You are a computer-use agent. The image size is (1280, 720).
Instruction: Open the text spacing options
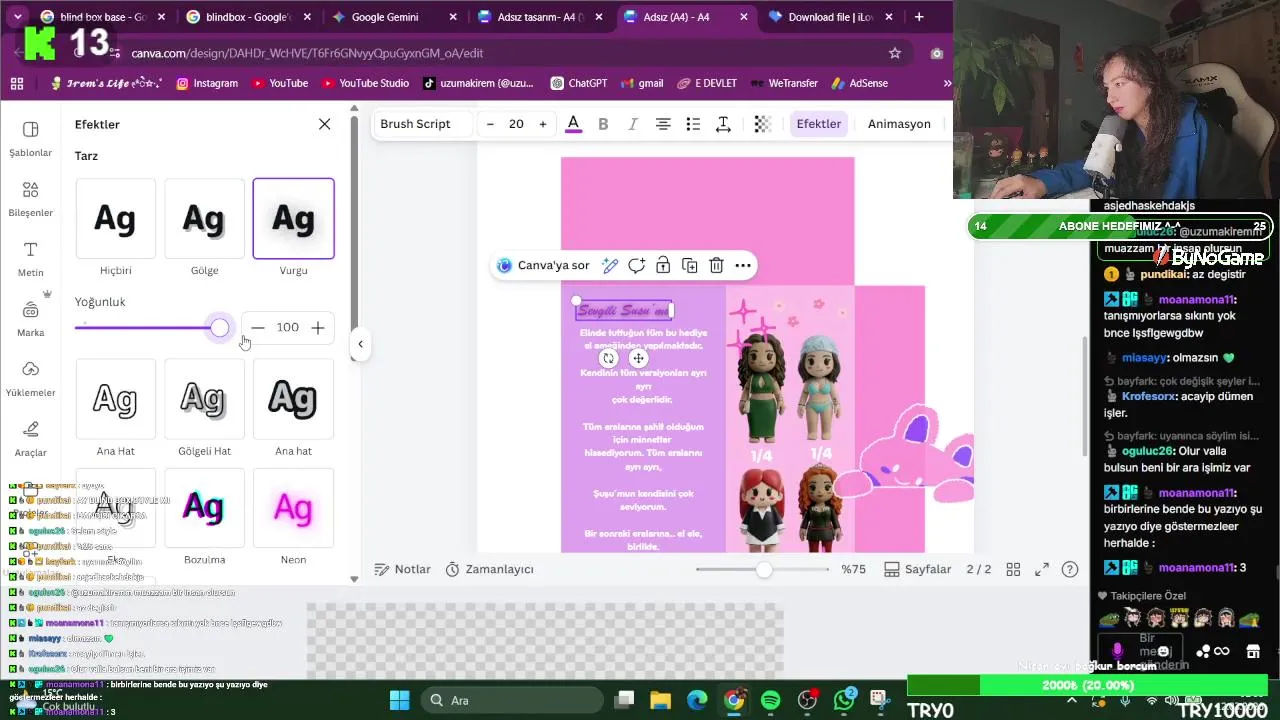[x=723, y=124]
